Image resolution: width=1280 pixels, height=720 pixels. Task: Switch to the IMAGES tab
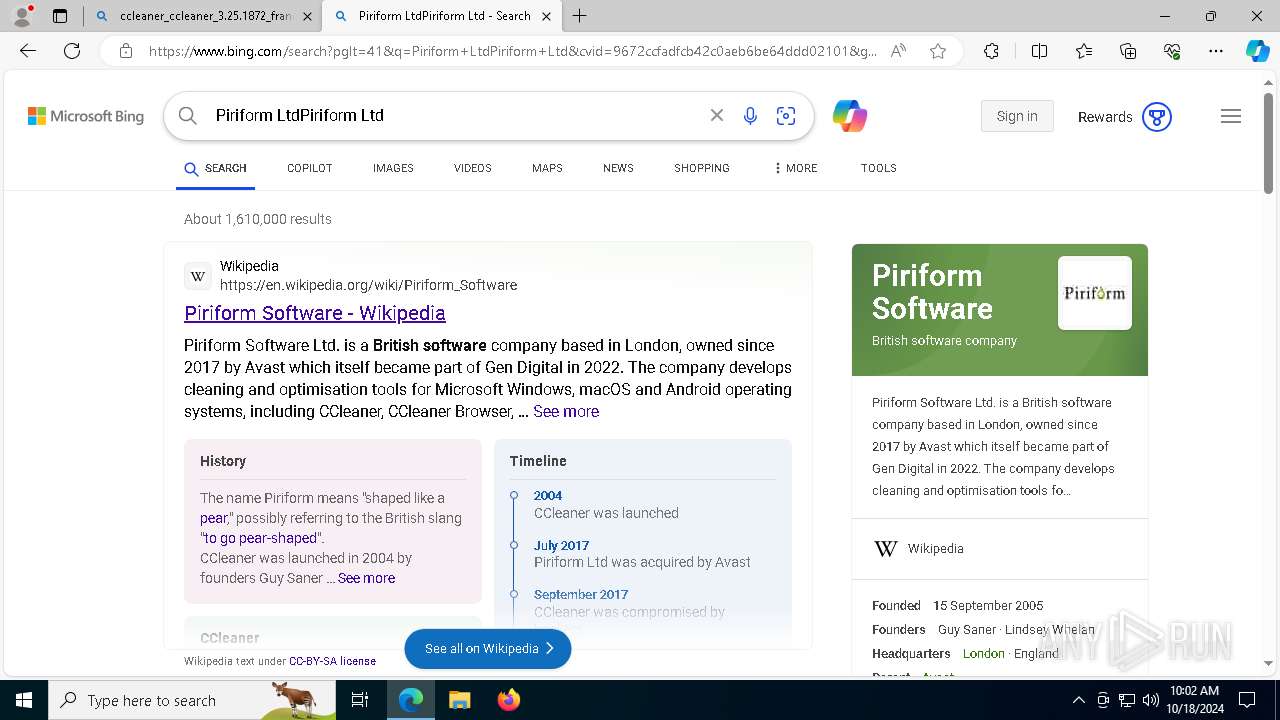[x=393, y=168]
